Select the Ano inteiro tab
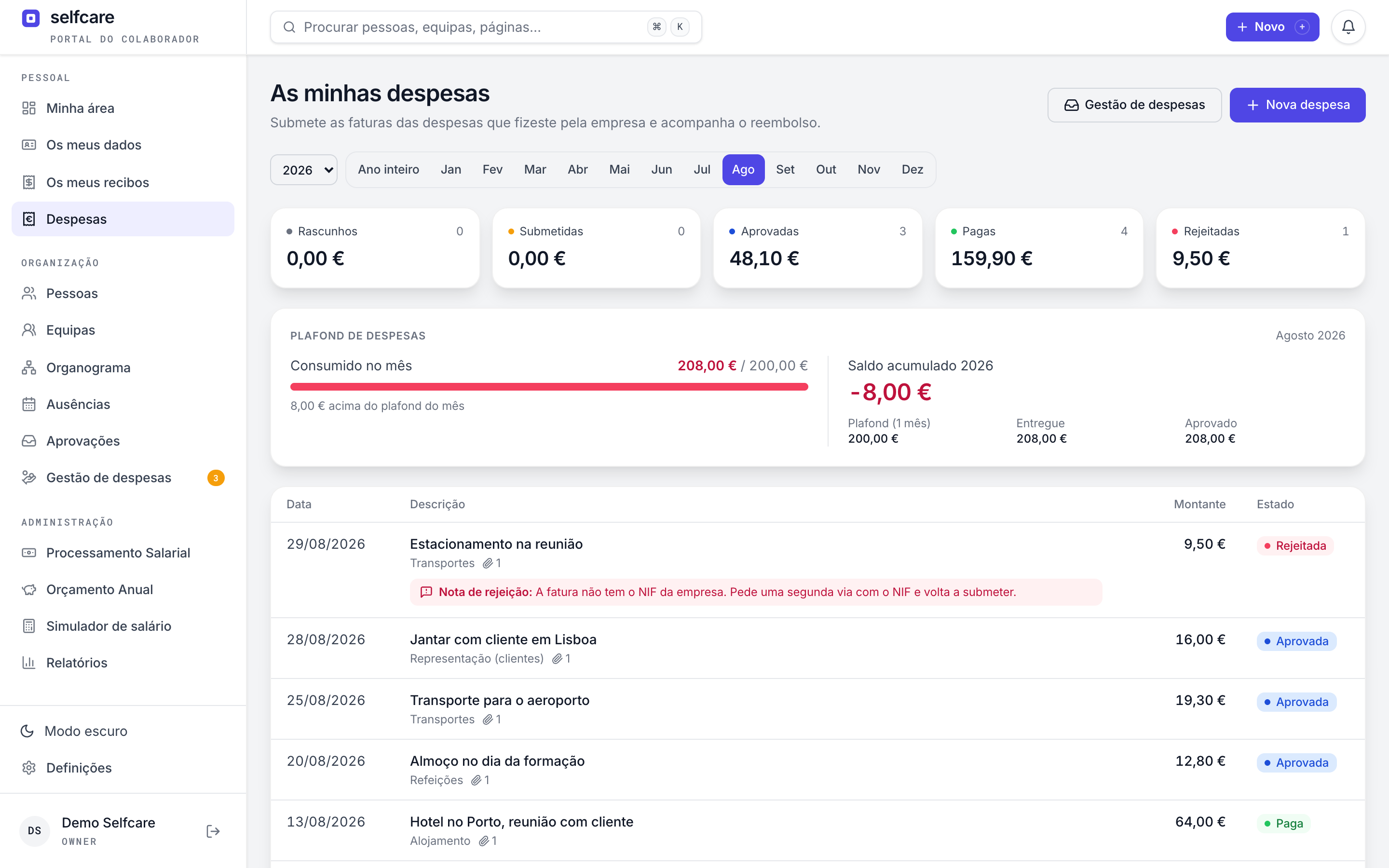 click(x=389, y=169)
